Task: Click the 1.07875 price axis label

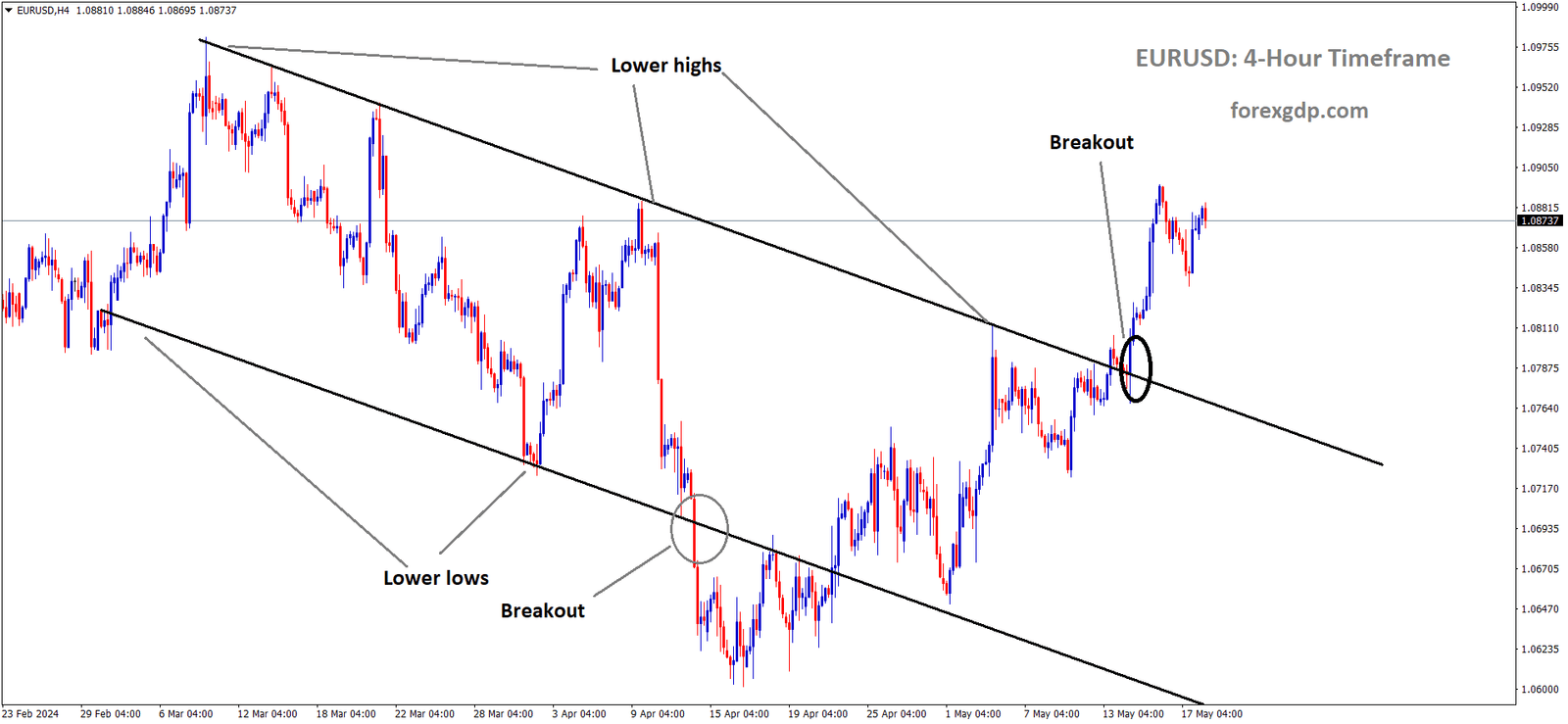Action: pos(1540,368)
